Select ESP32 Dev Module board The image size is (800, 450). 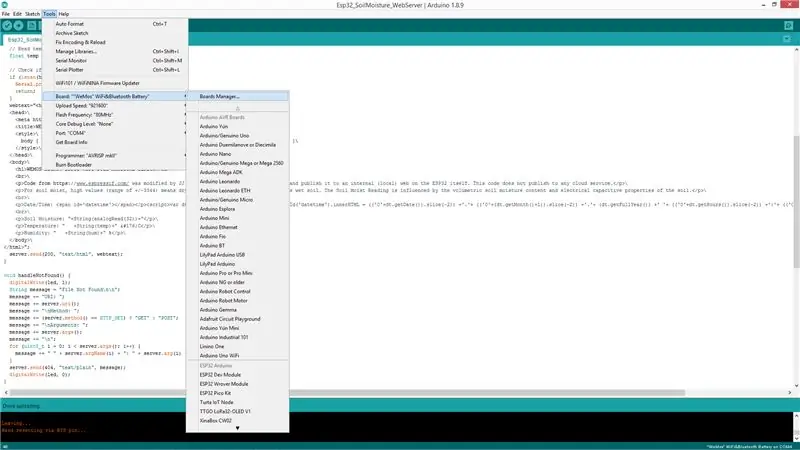[237, 375]
